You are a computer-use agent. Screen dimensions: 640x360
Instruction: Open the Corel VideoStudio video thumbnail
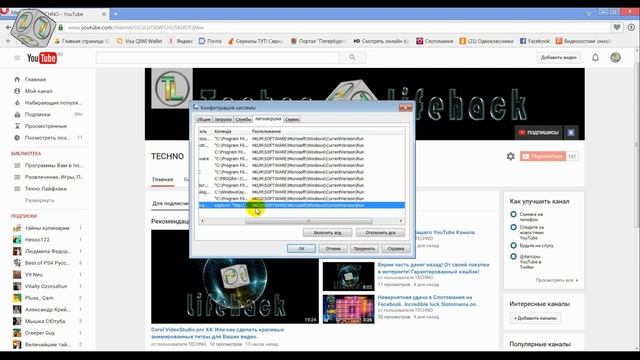coord(235,277)
